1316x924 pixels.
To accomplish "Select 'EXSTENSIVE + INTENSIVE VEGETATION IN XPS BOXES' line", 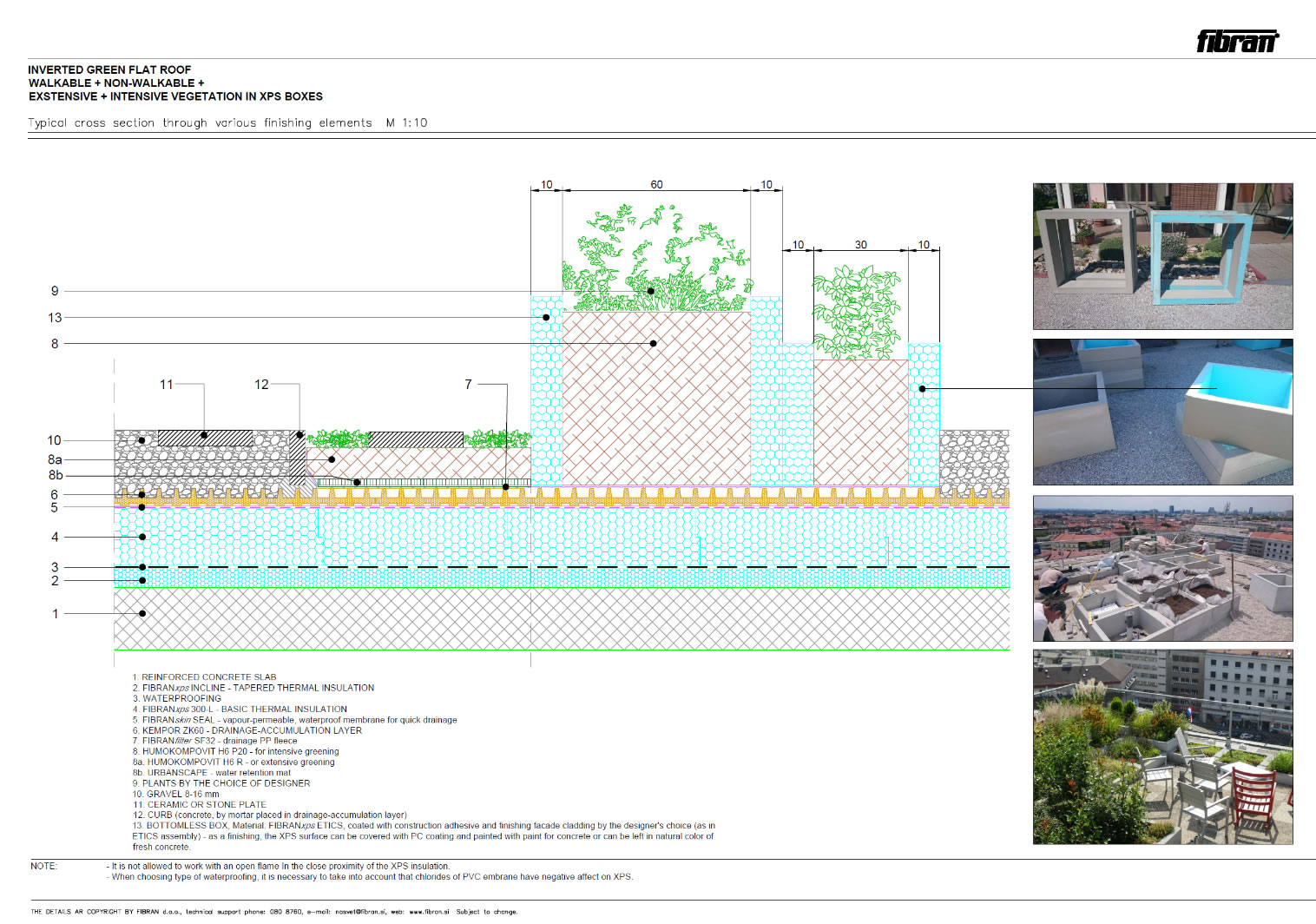I will point(175,96).
